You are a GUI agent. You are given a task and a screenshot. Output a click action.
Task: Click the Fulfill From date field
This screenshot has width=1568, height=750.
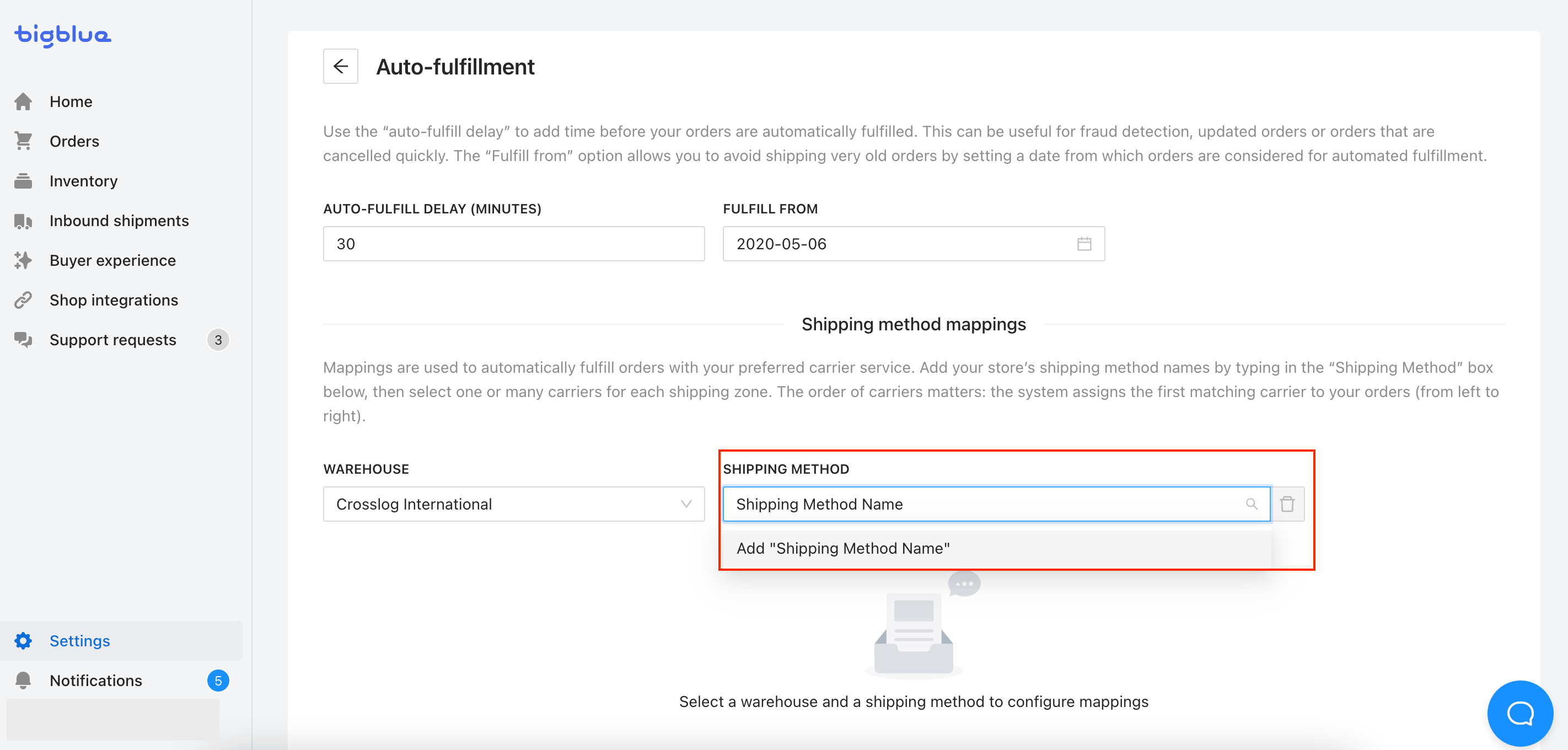(x=914, y=244)
